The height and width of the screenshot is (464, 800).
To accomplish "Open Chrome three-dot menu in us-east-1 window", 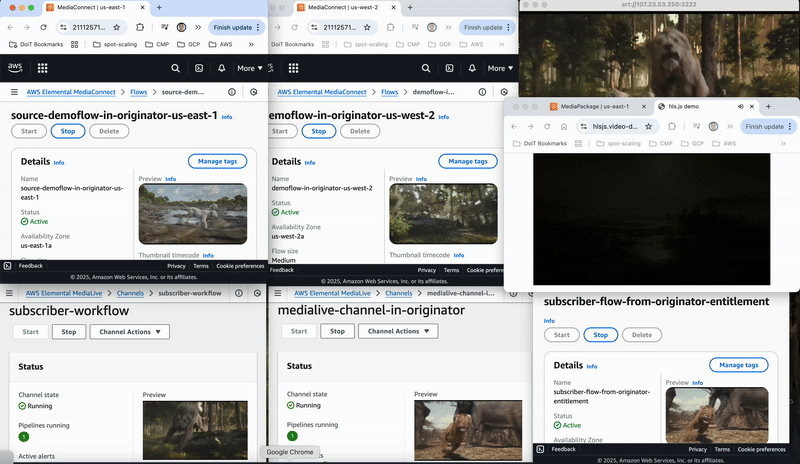I will tap(258, 27).
